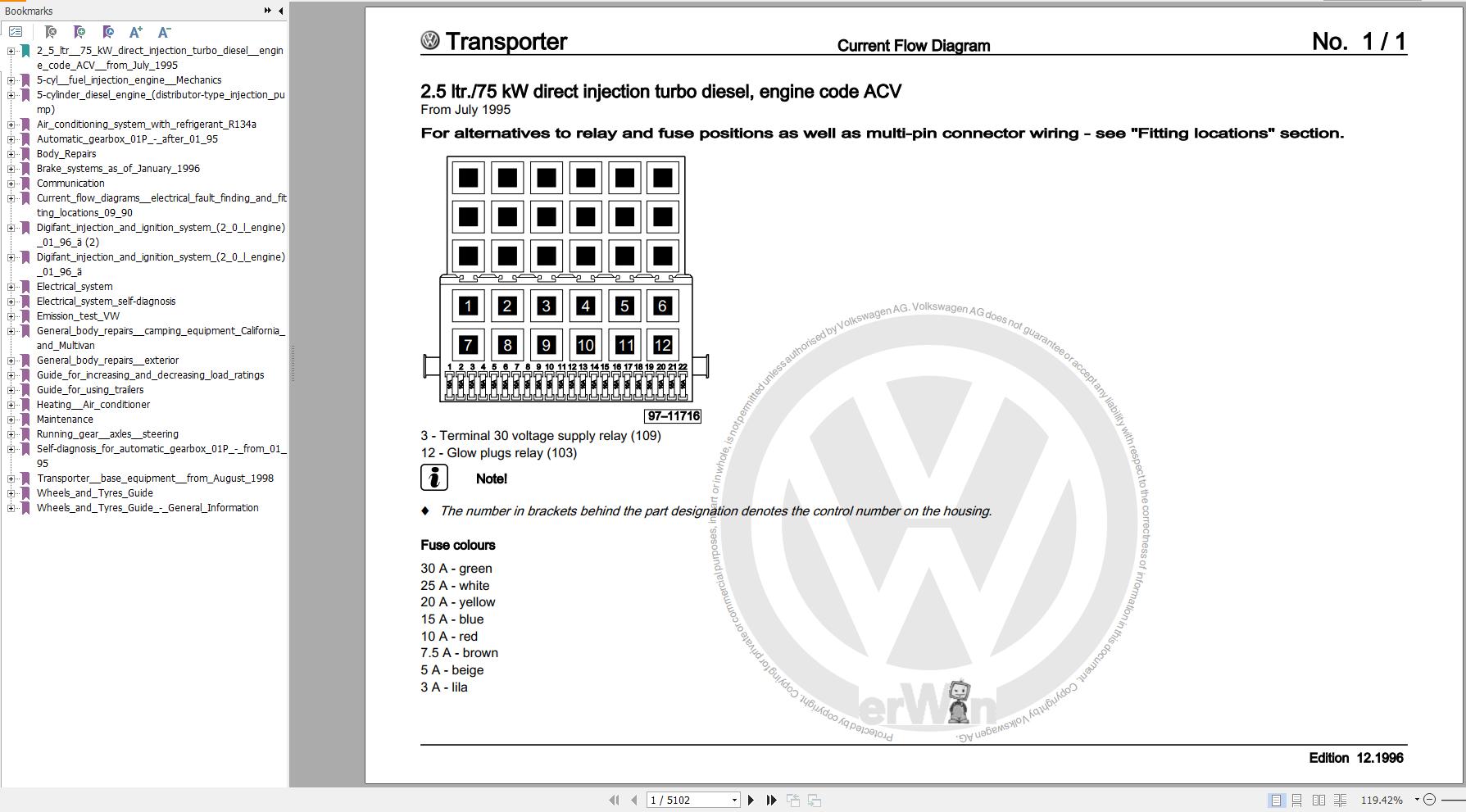This screenshot has height=812, width=1466.
Task: Click the '12 - Glow plugs relay (103)' line
Action: point(499,453)
